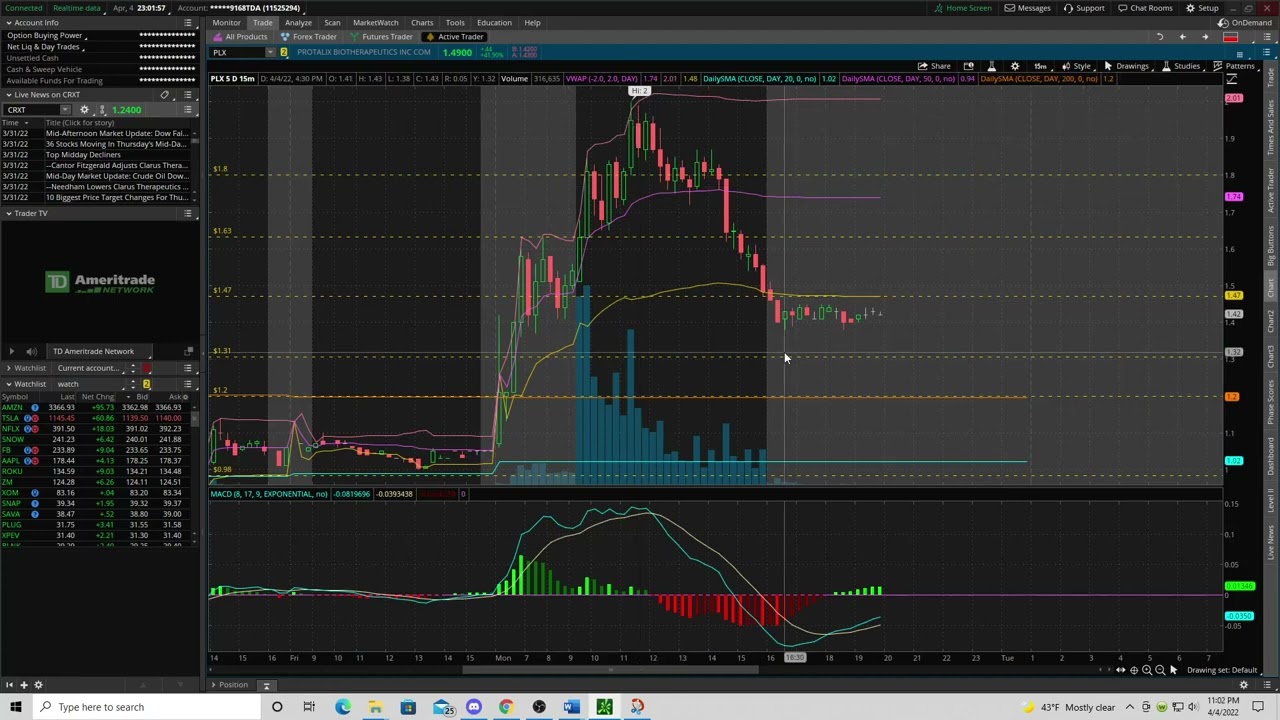The height and width of the screenshot is (720, 1280).
Task: Select the AMZN row in watchlist
Action: [93, 408]
